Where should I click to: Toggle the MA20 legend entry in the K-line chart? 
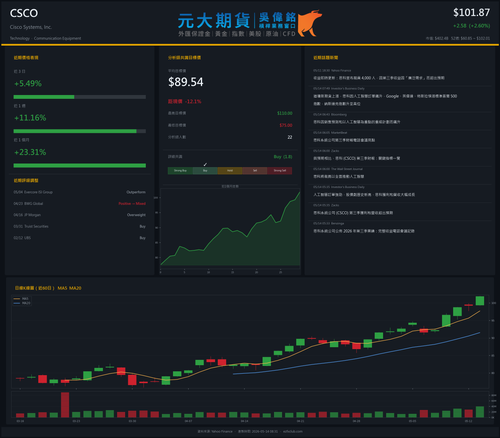pos(22,303)
